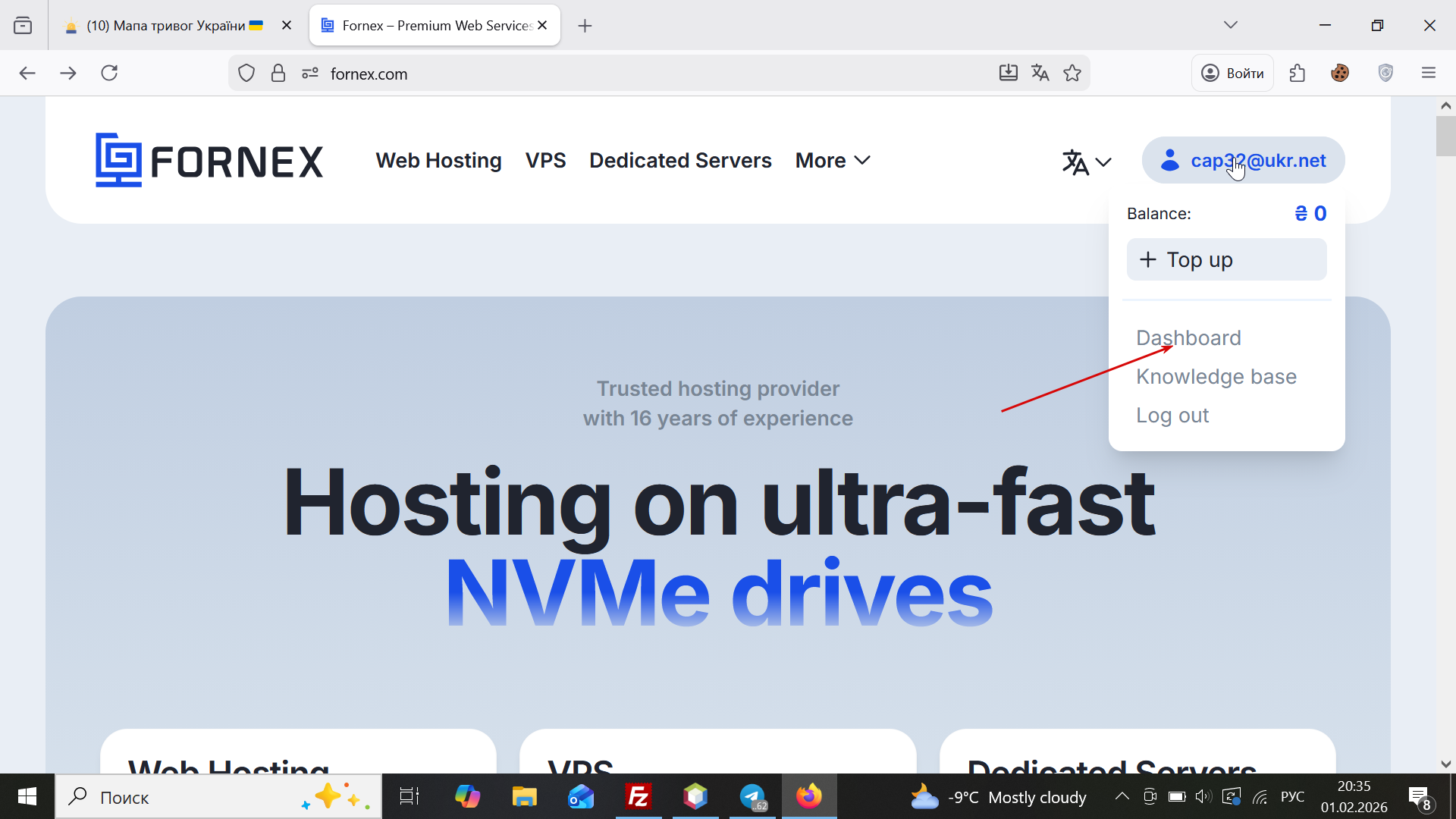This screenshot has height=819, width=1456.
Task: Open the list all tabs chevron
Action: click(x=1230, y=25)
